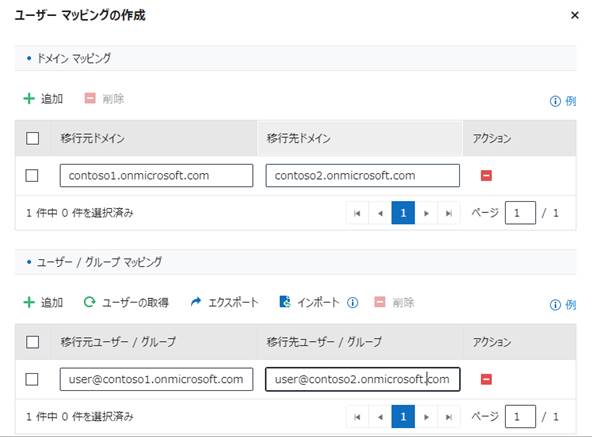Screen dimensions: 592x437
Task: Collapse the ドメイン マッピング section header
Action: pyautogui.click(x=295, y=58)
